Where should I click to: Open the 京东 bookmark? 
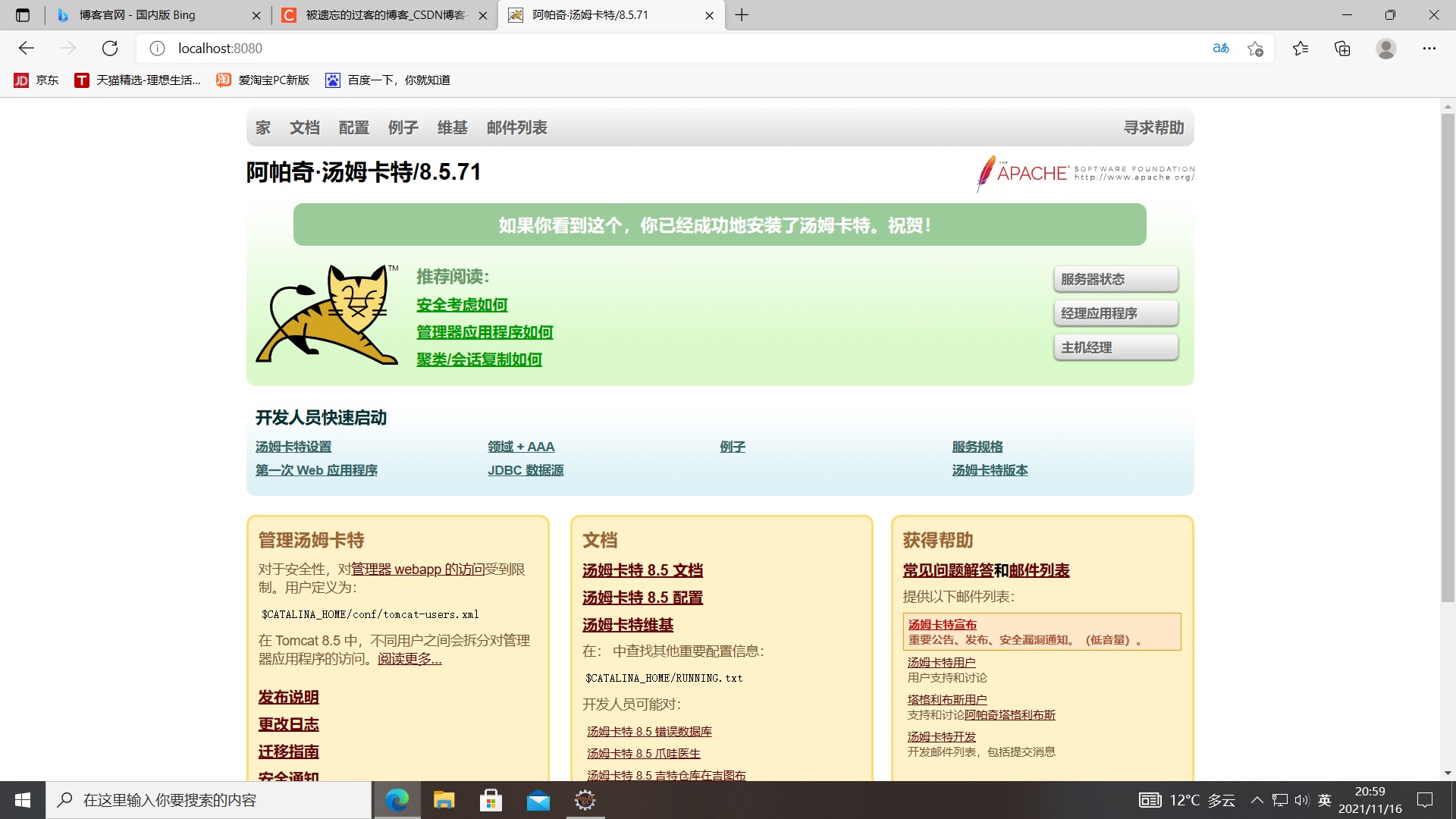[36, 80]
